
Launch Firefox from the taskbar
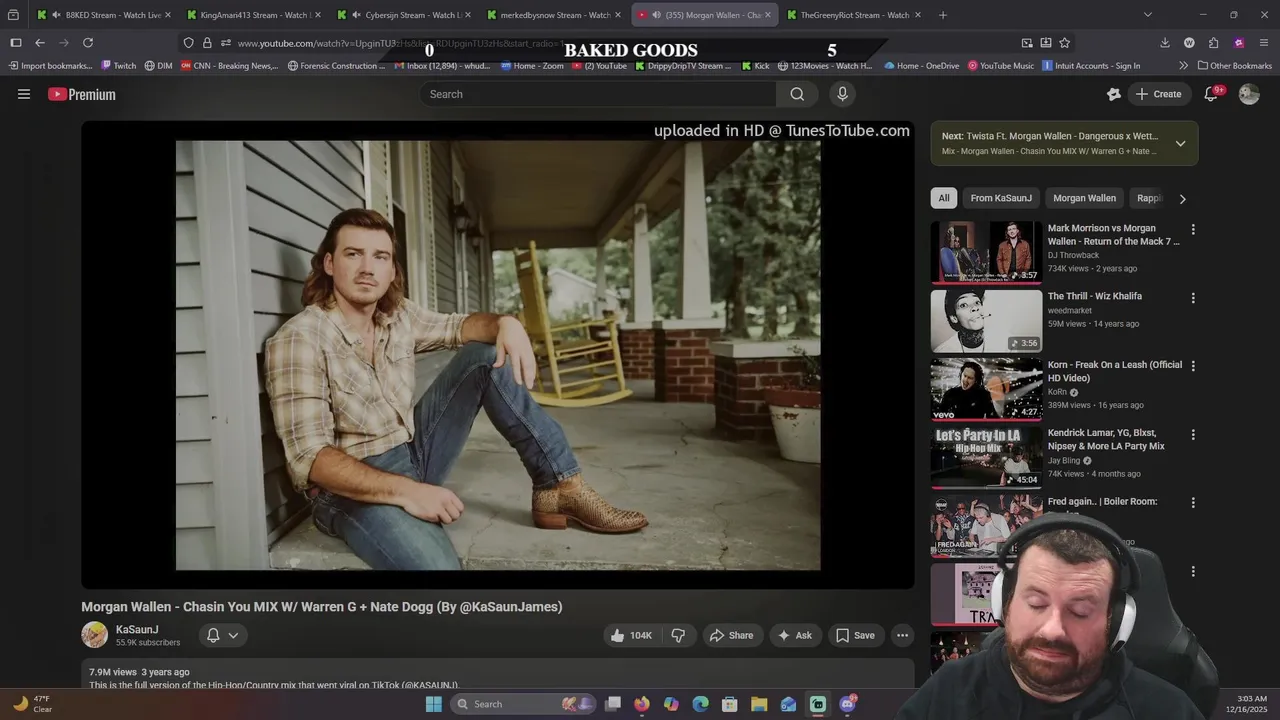point(642,704)
